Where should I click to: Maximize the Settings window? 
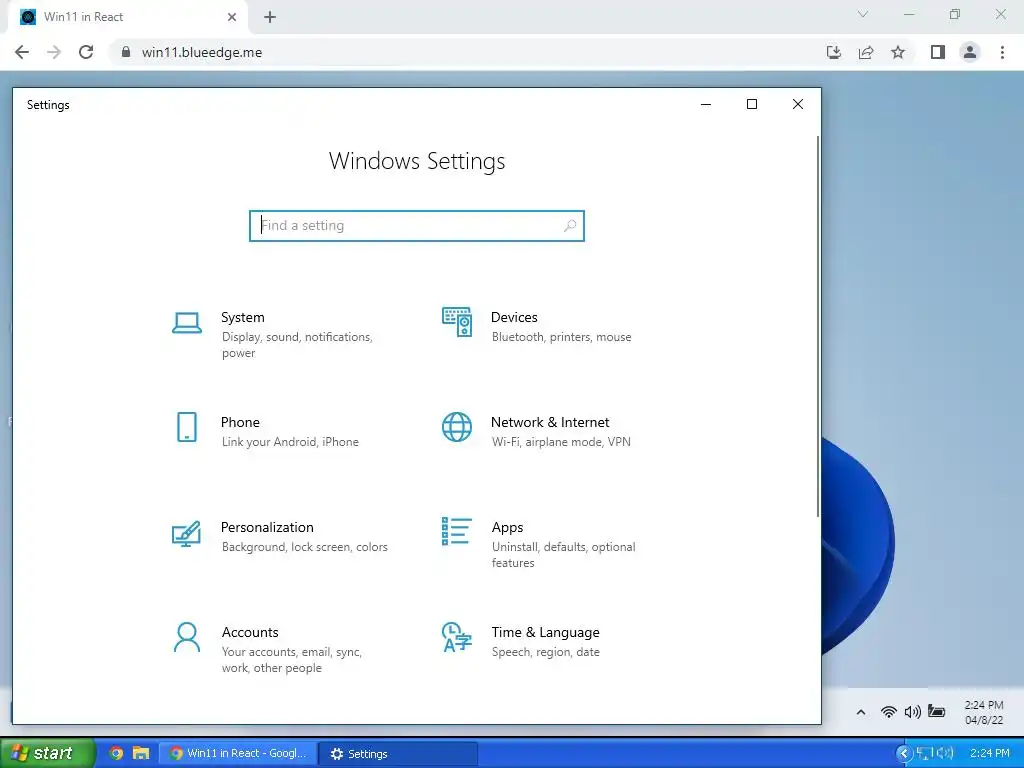752,104
